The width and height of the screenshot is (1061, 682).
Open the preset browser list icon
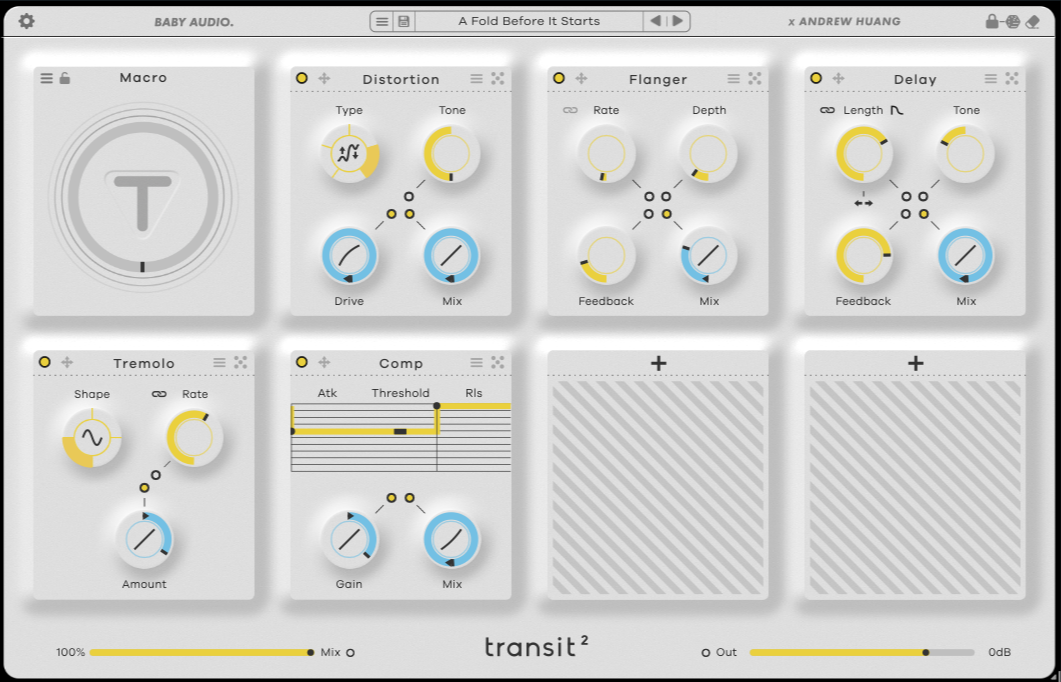click(x=382, y=22)
